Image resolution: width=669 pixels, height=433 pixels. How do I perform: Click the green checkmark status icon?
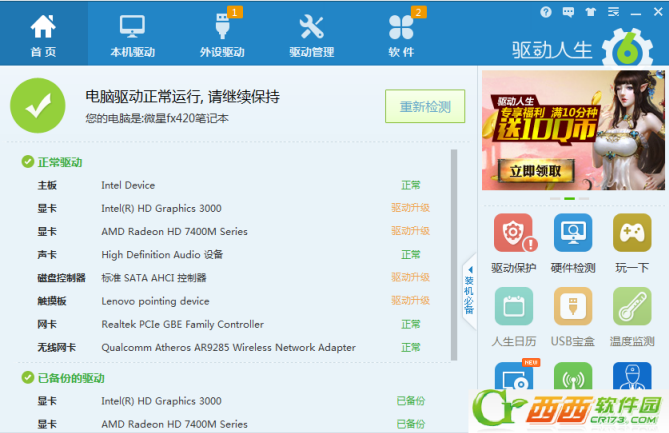38,105
